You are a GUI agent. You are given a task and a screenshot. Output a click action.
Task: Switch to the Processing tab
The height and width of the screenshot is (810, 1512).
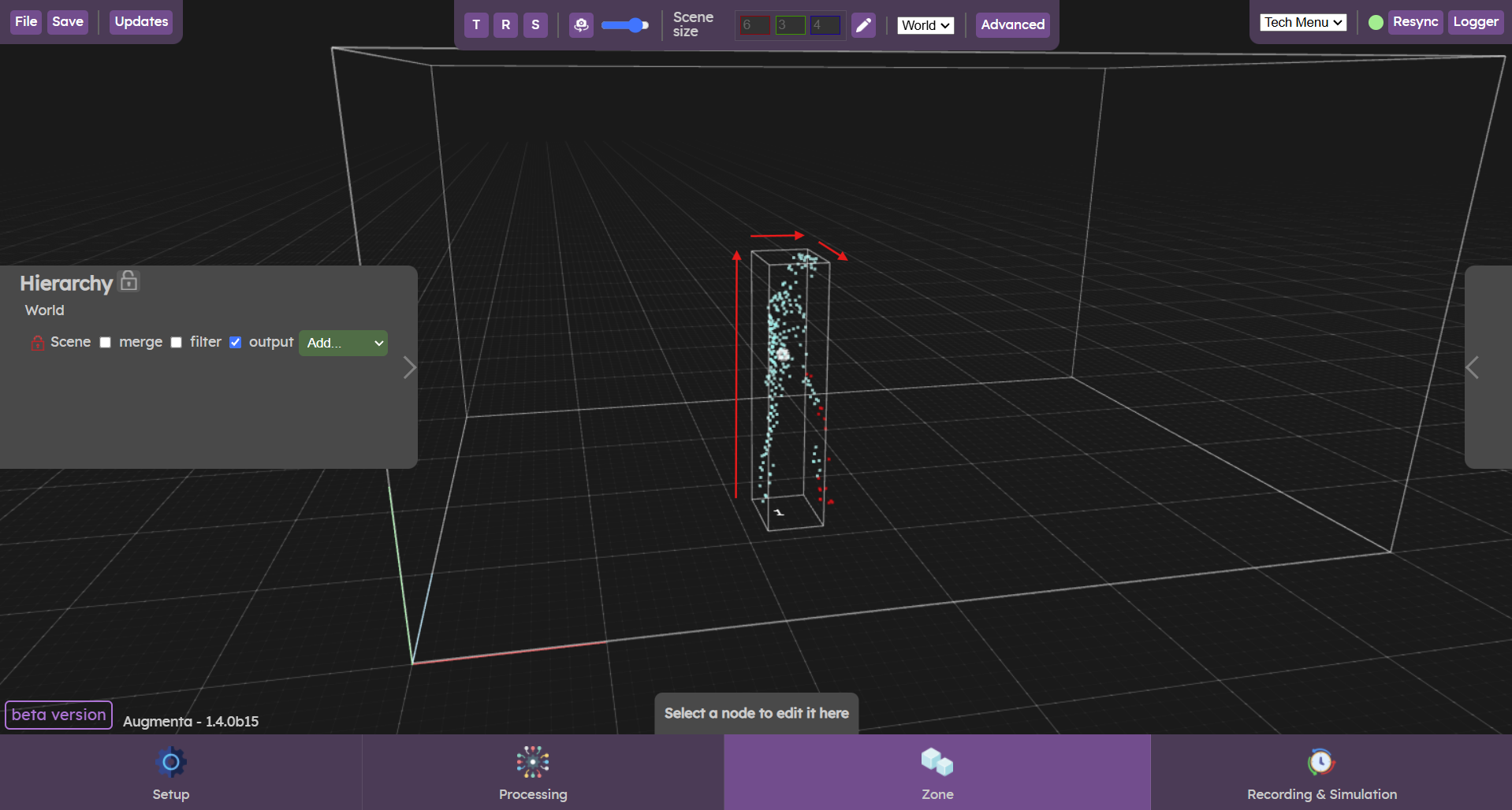533,773
